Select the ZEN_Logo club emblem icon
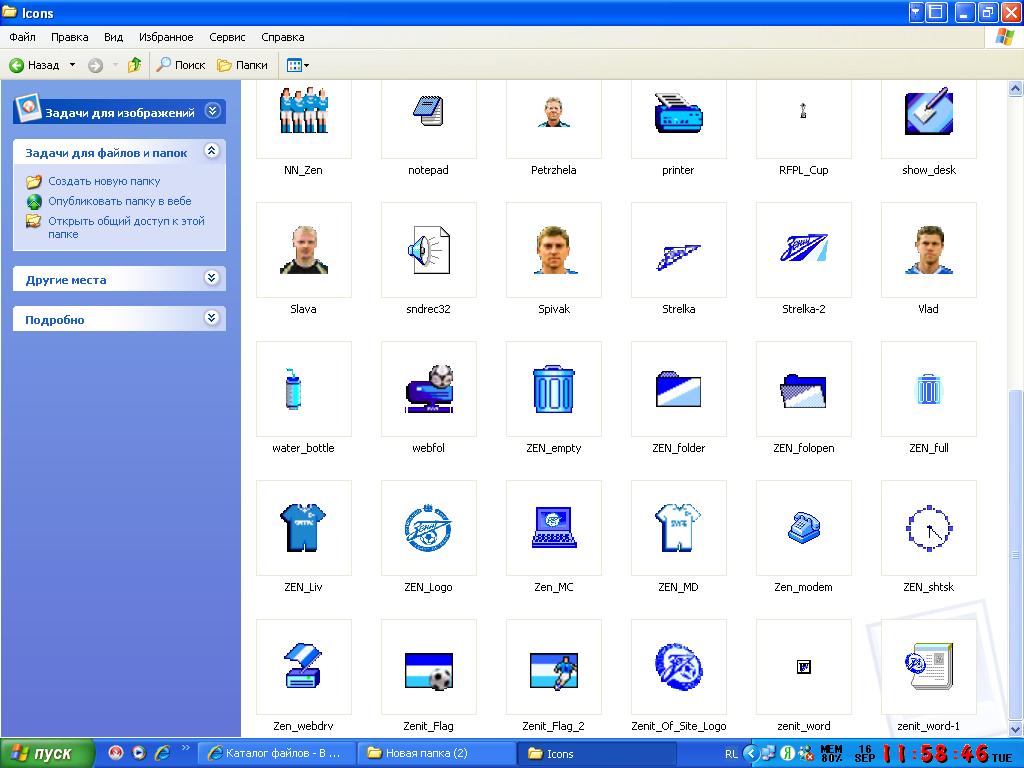 [x=428, y=528]
